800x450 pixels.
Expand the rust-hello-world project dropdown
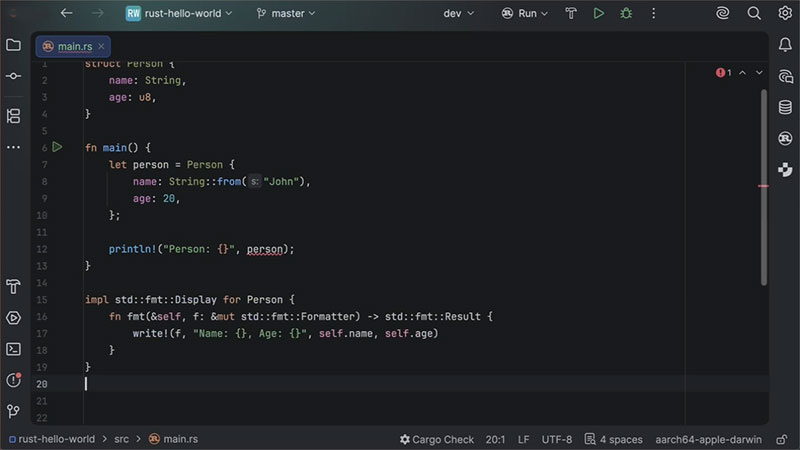click(x=180, y=14)
